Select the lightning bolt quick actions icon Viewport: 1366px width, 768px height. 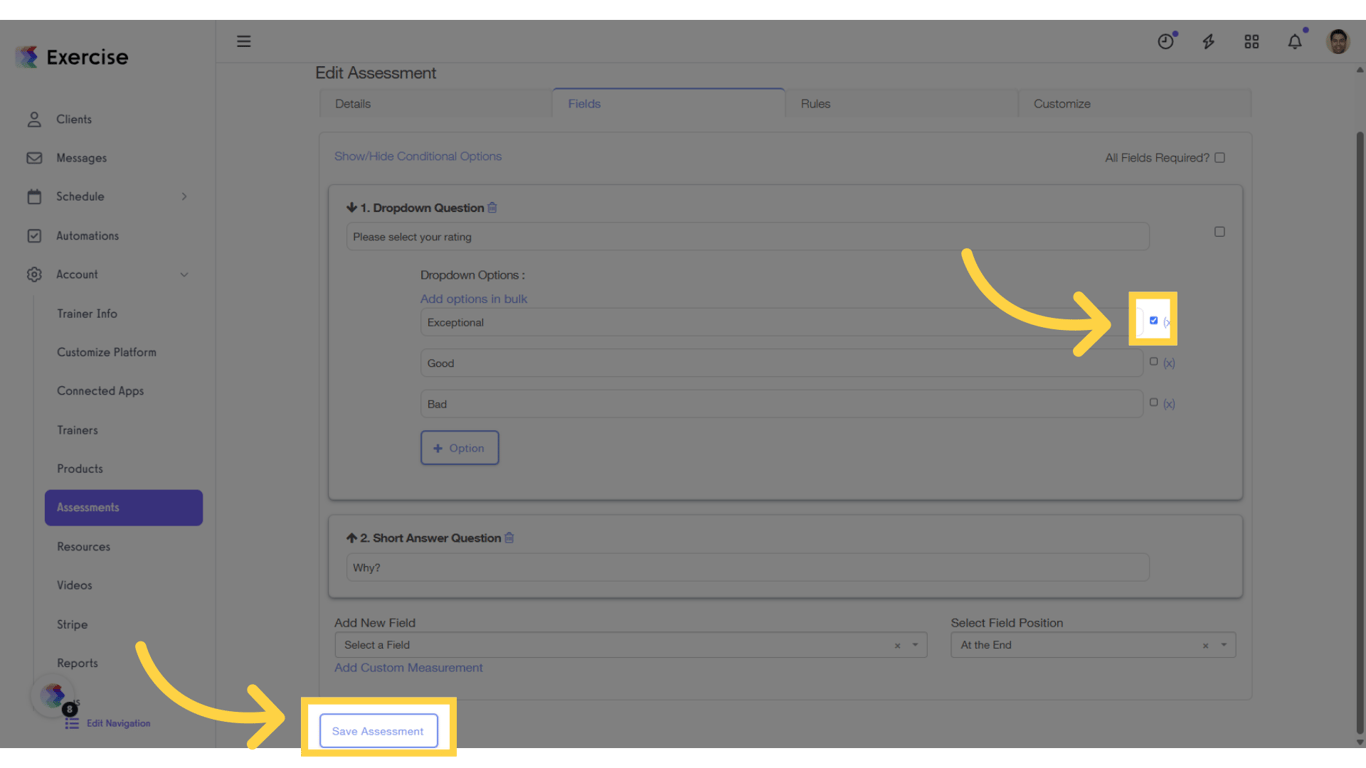point(1208,41)
